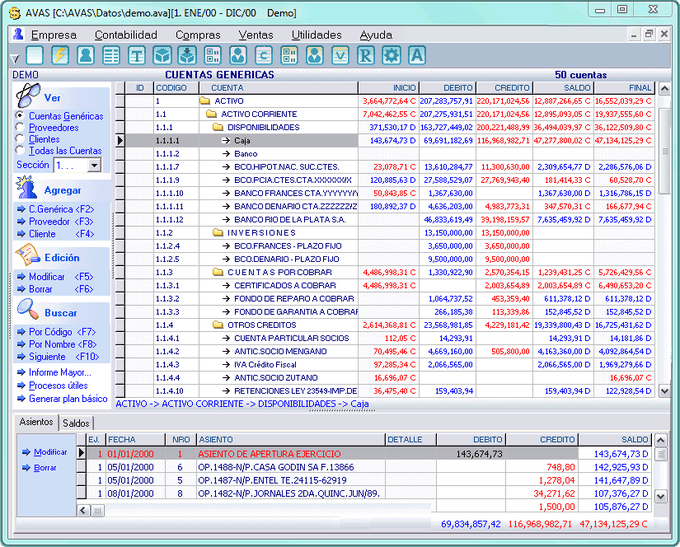
Task: Select Proveedores radio button
Action: pyautogui.click(x=20, y=127)
